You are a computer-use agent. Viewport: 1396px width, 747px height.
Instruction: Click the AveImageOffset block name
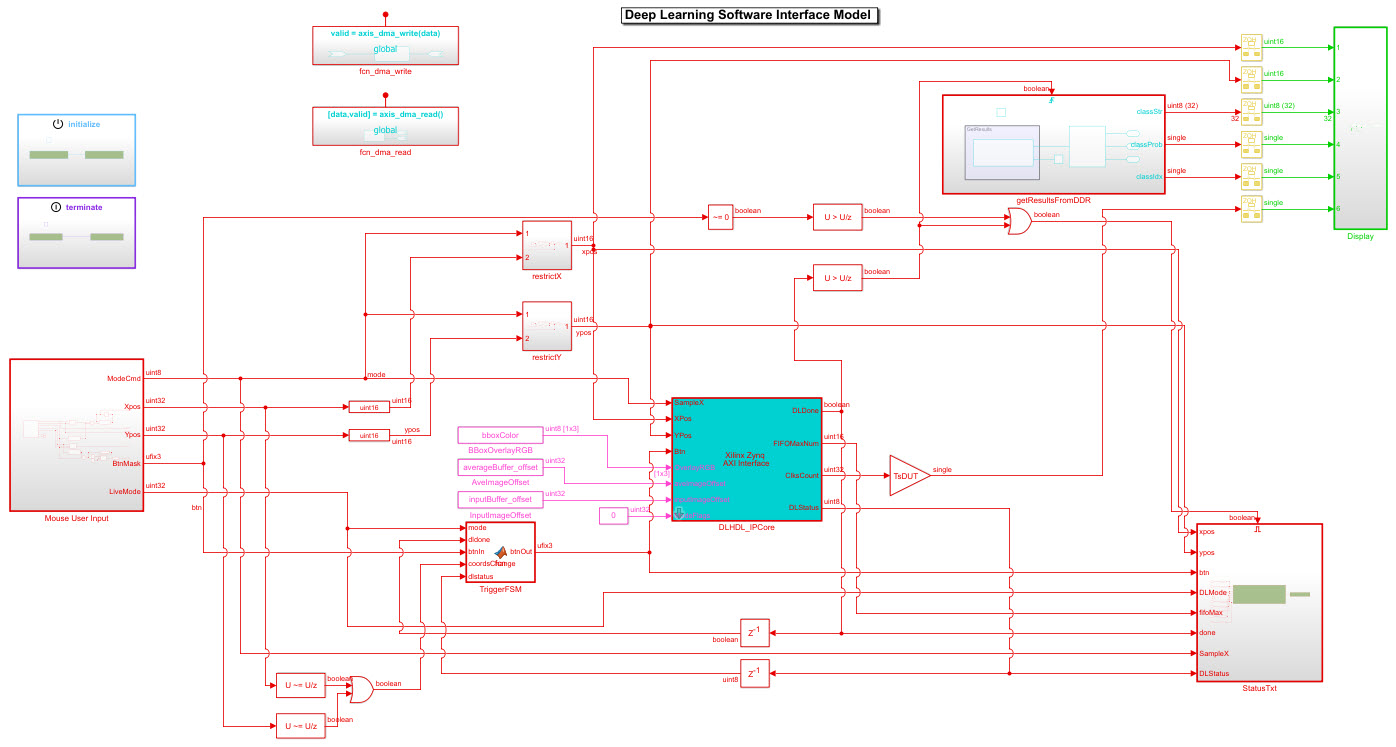coord(500,483)
